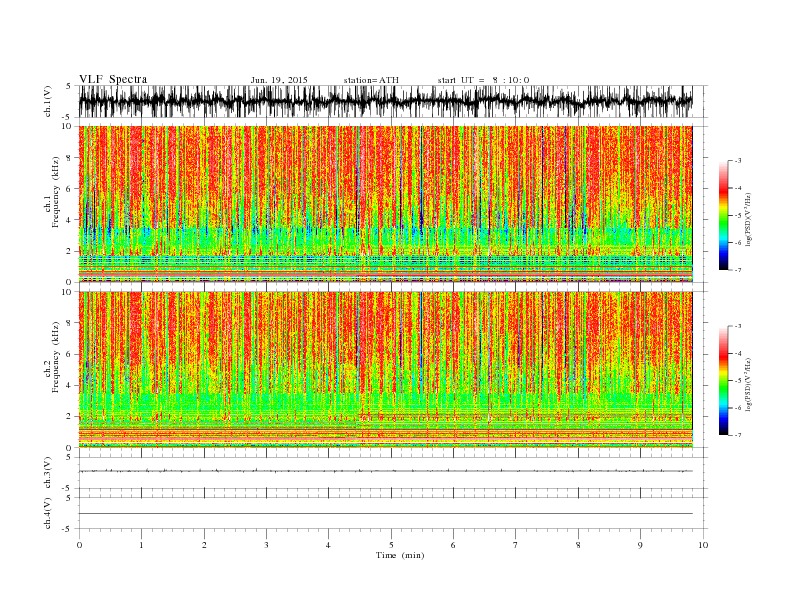Click the "ch.4(V)" axis label
Image resolution: width=792 pixels, height=612 pixels.
coord(47,513)
